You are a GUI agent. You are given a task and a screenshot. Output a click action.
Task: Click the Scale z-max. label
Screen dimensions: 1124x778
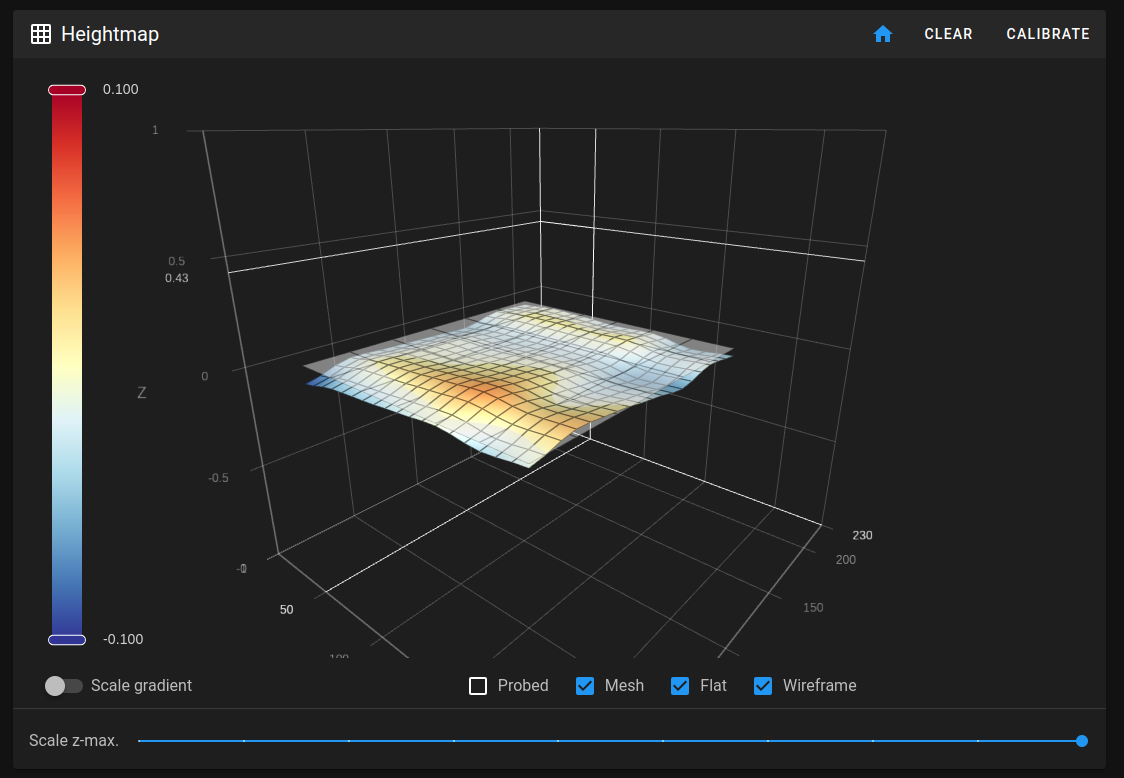[x=74, y=740]
